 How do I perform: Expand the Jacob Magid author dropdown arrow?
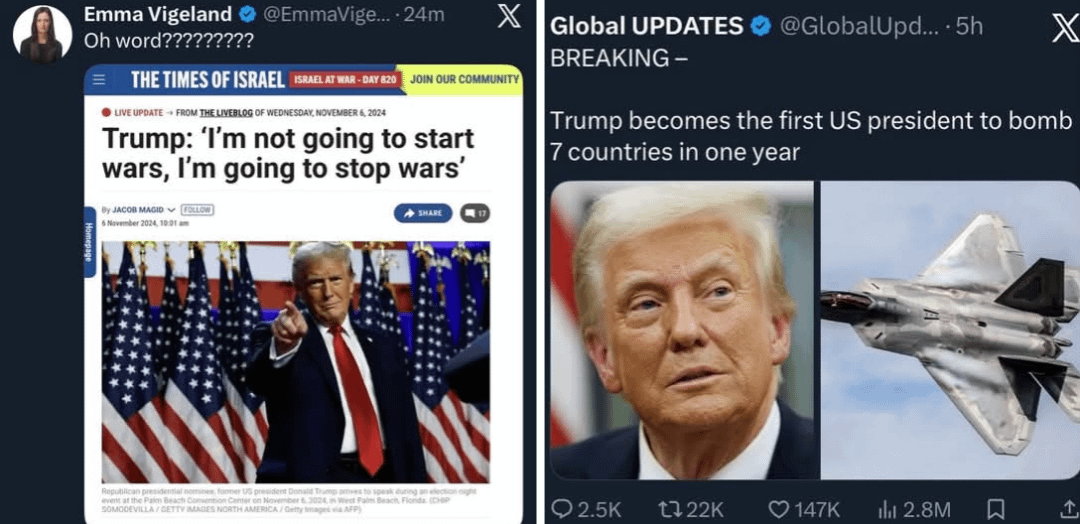[172, 211]
